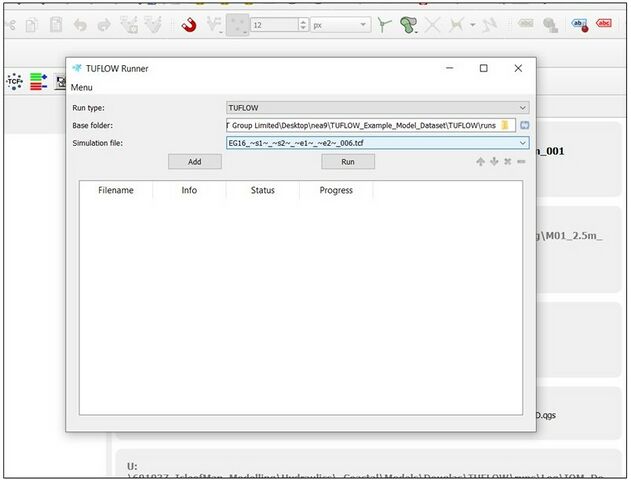Screen dimensions: 631x480
Task: Click the Status column header
Action: (263, 190)
